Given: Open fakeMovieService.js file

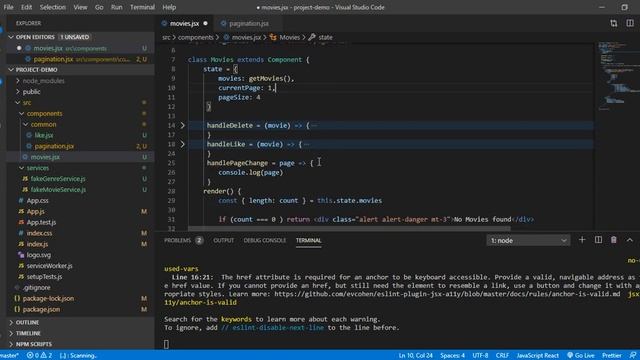Looking at the screenshot, I should 58,190.
